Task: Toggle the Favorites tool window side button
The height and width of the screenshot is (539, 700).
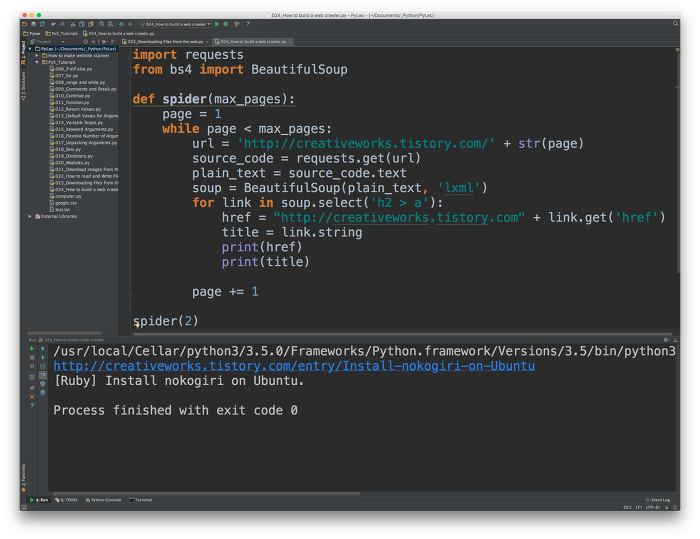Action: tap(23, 477)
